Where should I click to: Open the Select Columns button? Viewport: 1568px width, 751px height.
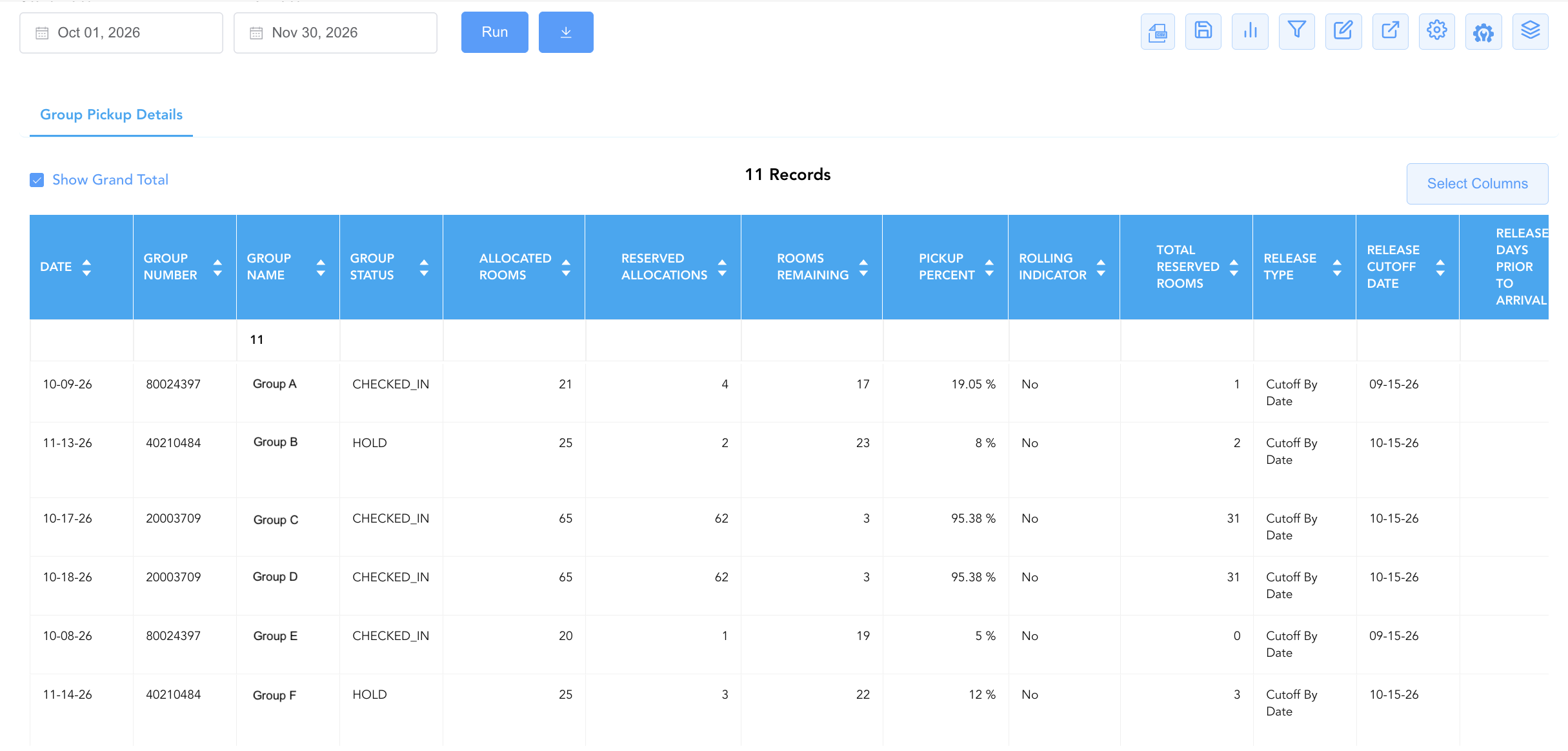click(x=1477, y=184)
